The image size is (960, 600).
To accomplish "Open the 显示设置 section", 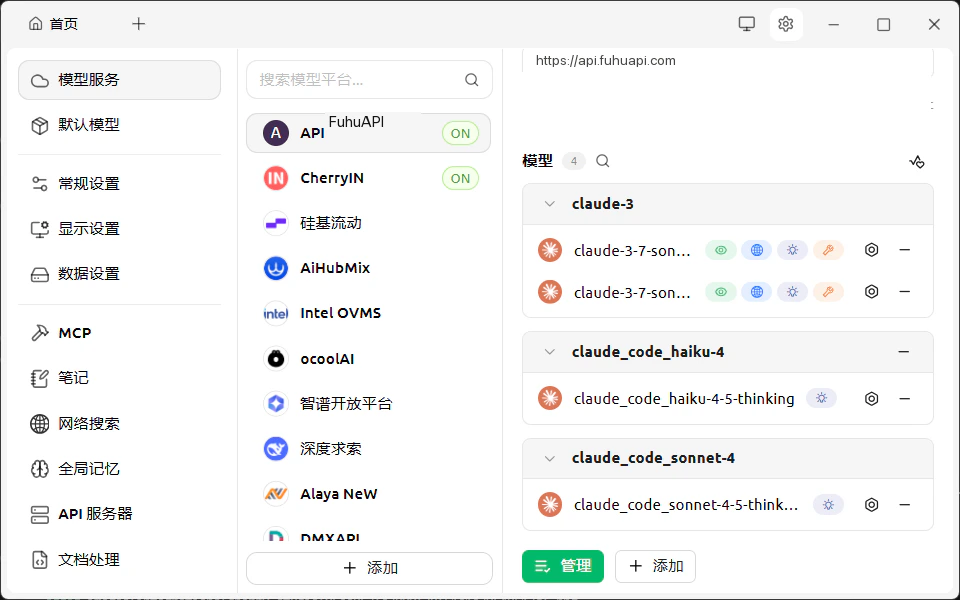I will click(x=119, y=229).
